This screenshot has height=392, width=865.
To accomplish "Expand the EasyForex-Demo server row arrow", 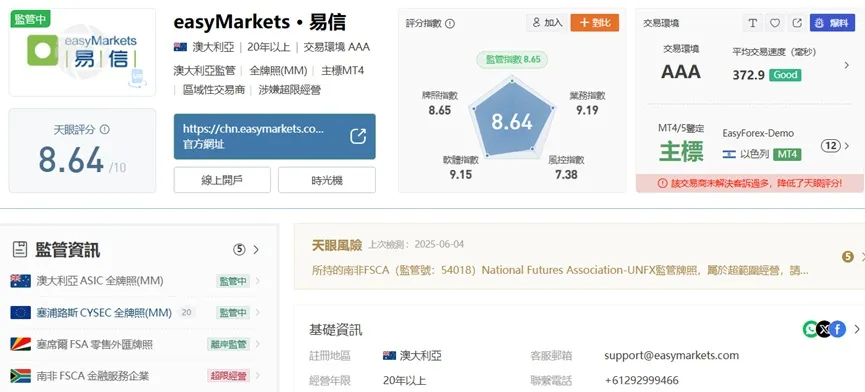I will [x=847, y=146].
